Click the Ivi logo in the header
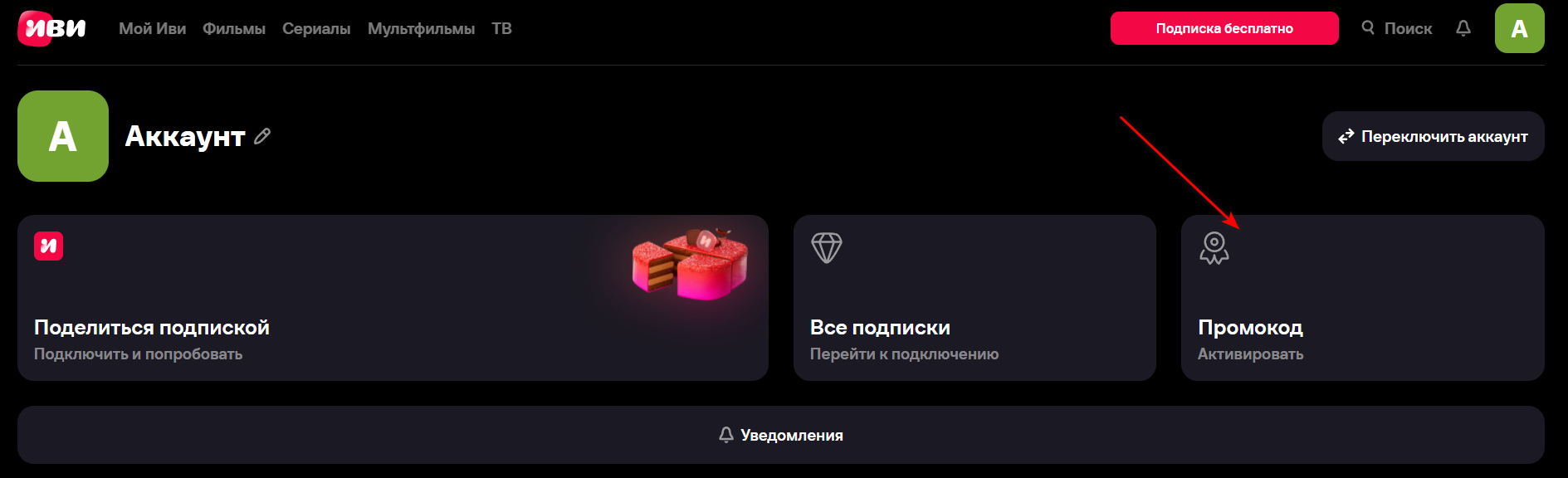1568x478 pixels. [51, 28]
